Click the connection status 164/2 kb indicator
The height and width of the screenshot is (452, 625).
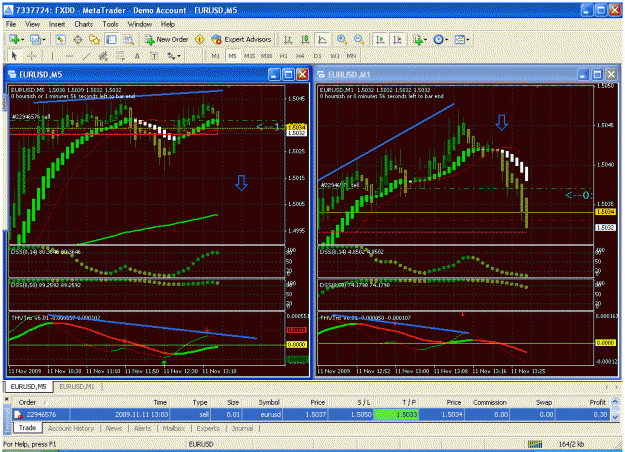point(555,444)
